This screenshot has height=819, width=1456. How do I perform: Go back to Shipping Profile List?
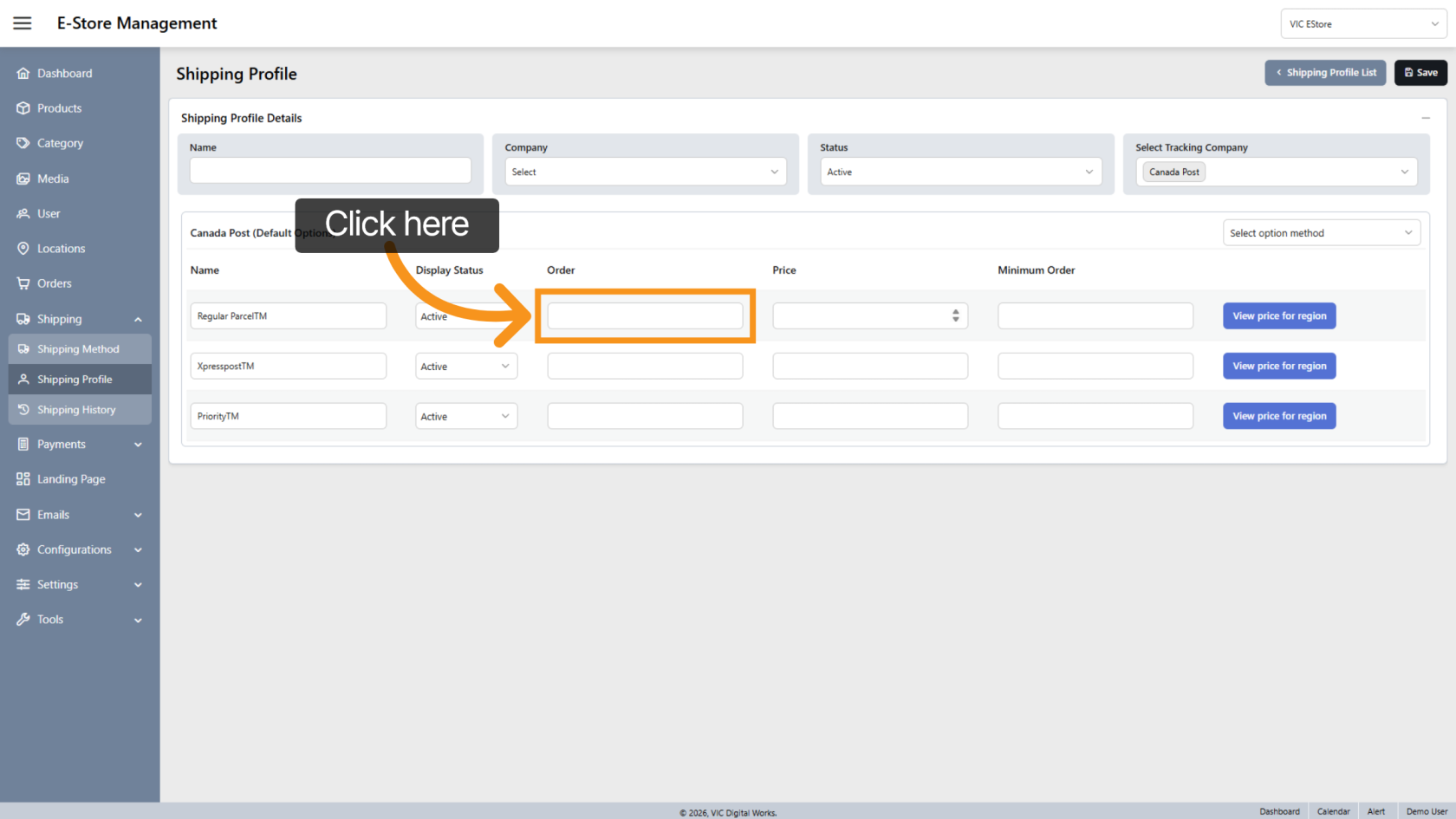coord(1325,73)
